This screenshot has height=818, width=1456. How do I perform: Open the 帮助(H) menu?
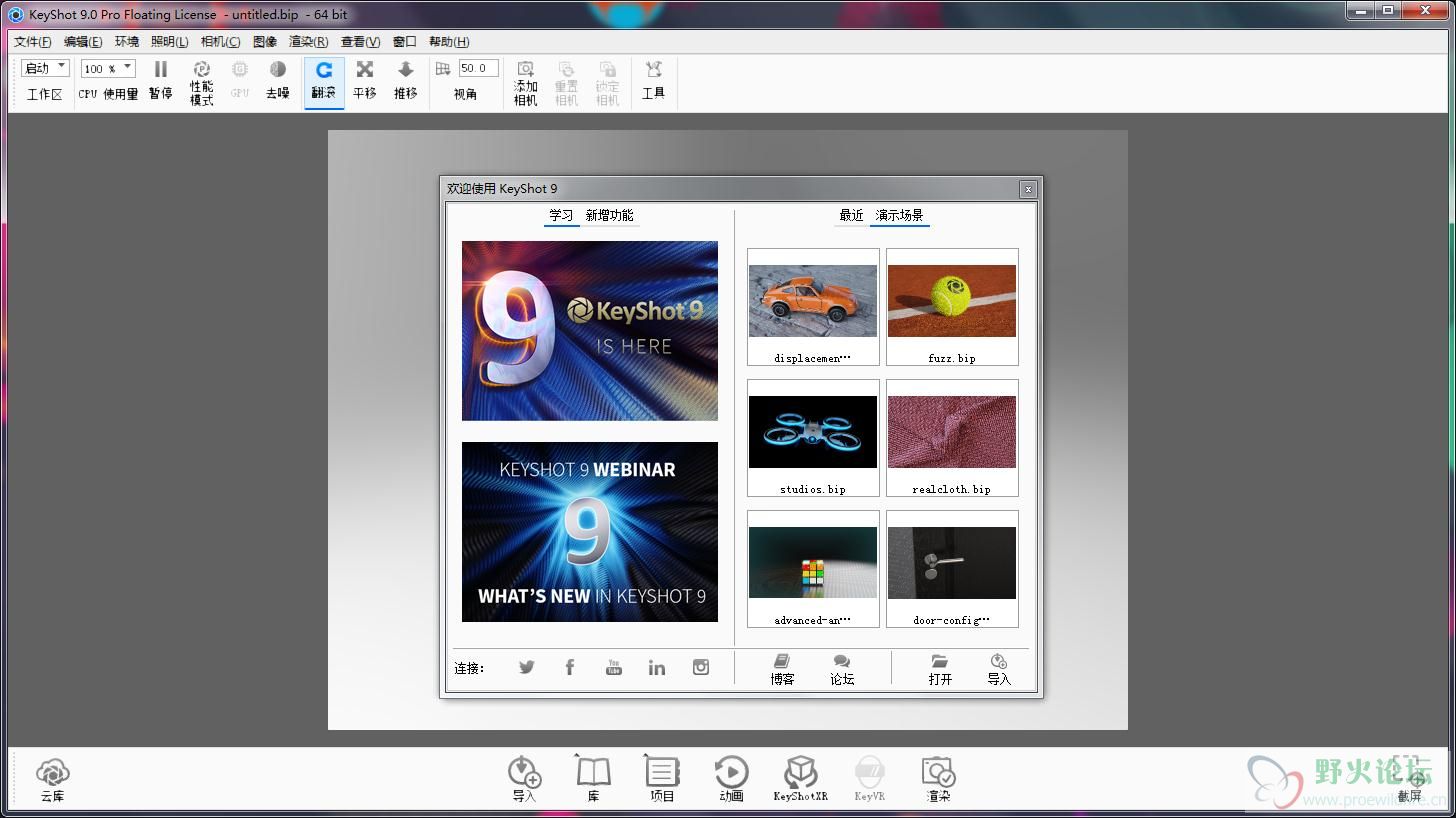449,42
